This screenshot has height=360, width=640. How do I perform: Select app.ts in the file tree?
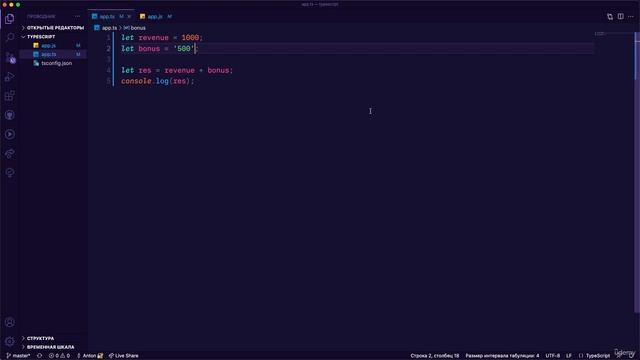(49, 54)
